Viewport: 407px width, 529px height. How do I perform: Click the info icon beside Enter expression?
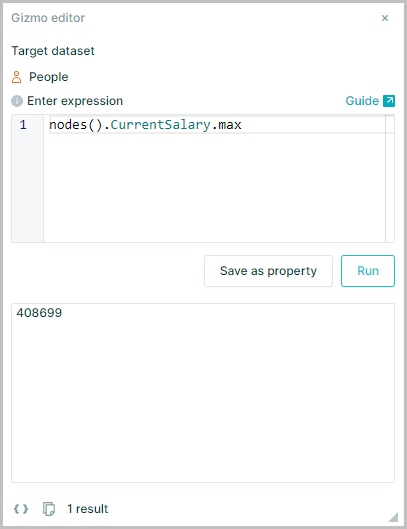17,101
